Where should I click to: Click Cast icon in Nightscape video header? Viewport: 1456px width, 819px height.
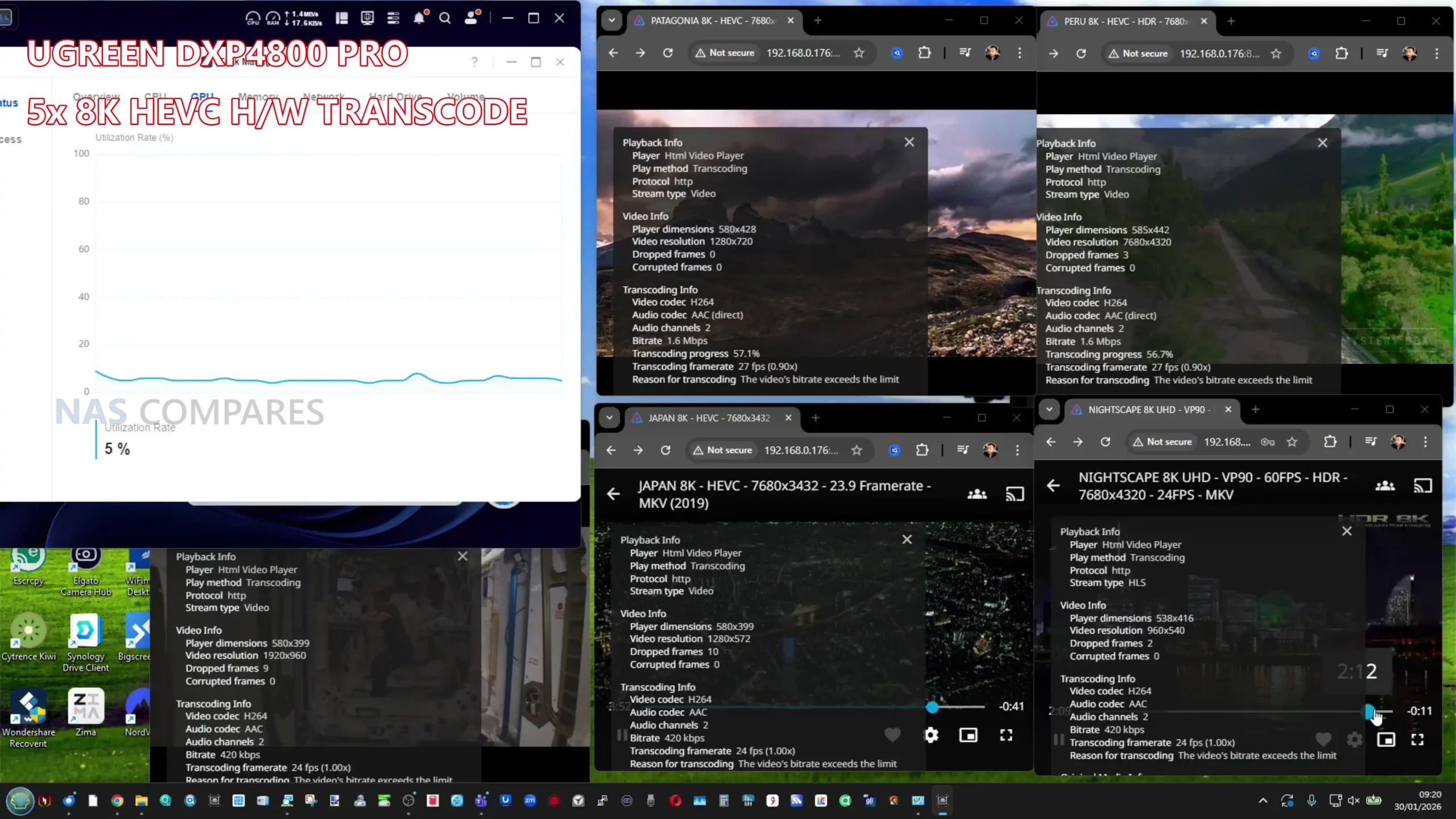click(x=1422, y=486)
